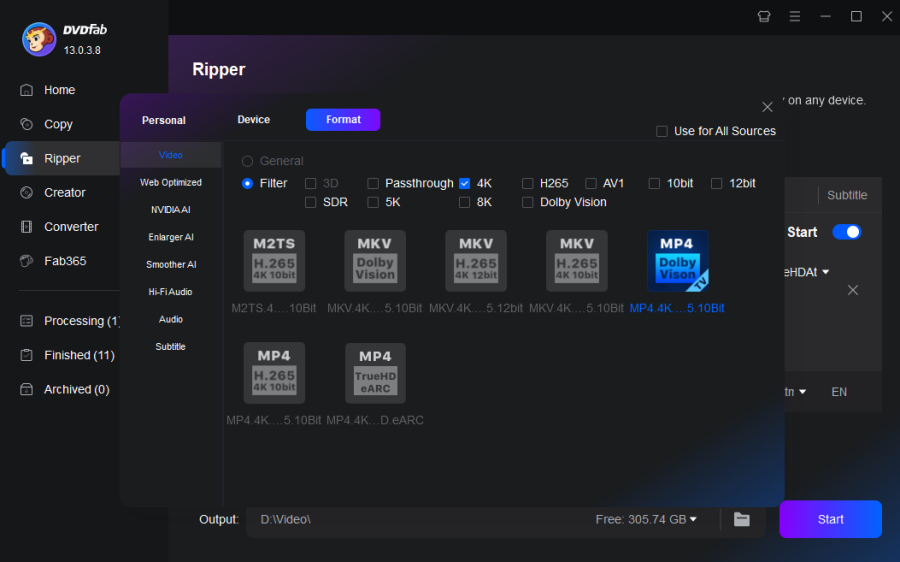
Task: Open the Converter module icon
Action: (26, 227)
